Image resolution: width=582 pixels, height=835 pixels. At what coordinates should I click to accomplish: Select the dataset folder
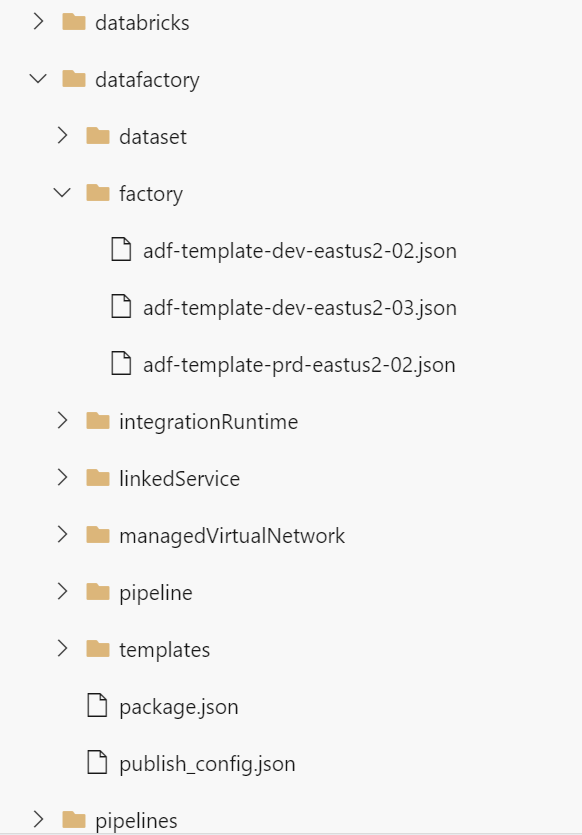(x=153, y=136)
